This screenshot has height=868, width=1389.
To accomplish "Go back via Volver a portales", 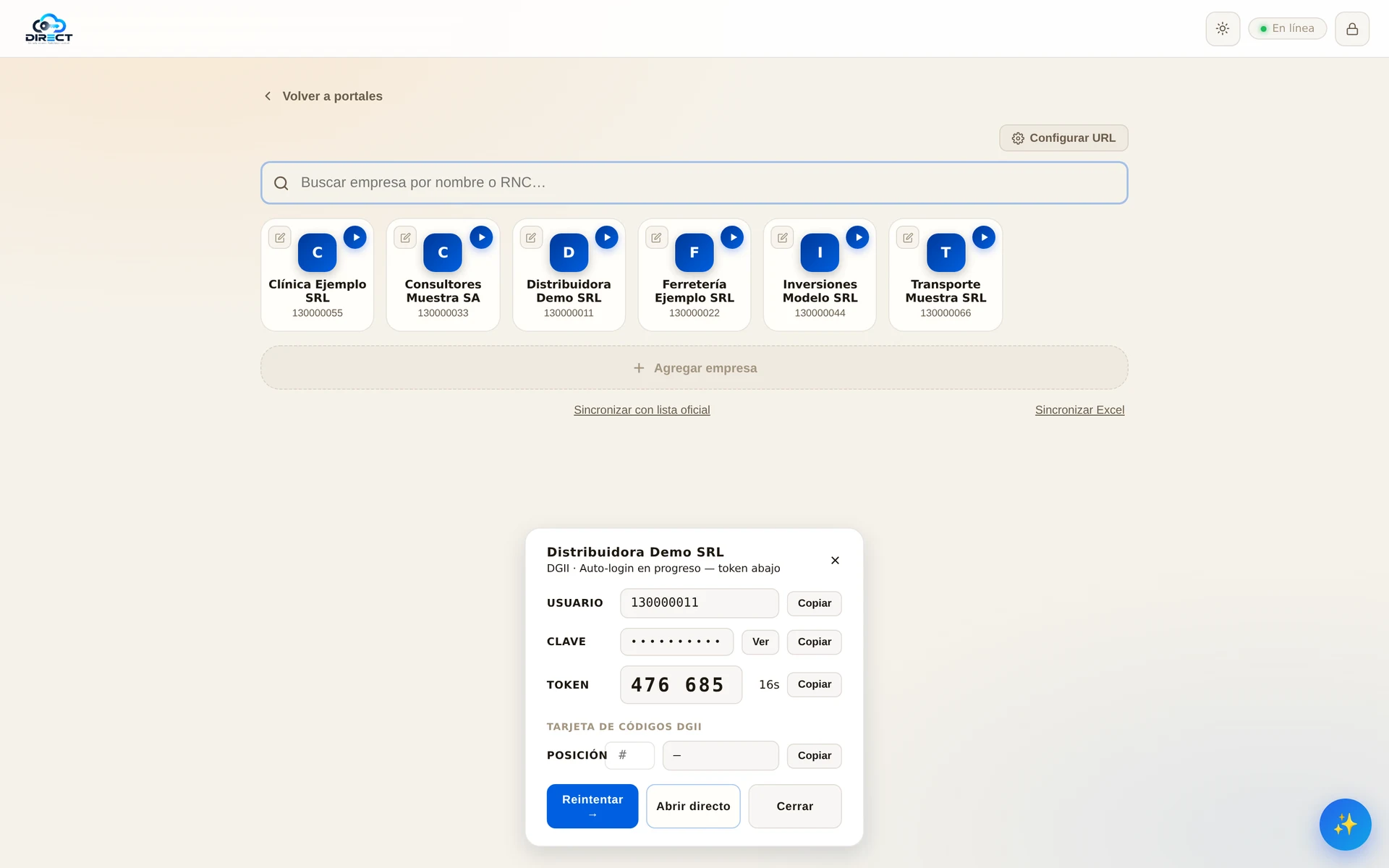I will (323, 96).
